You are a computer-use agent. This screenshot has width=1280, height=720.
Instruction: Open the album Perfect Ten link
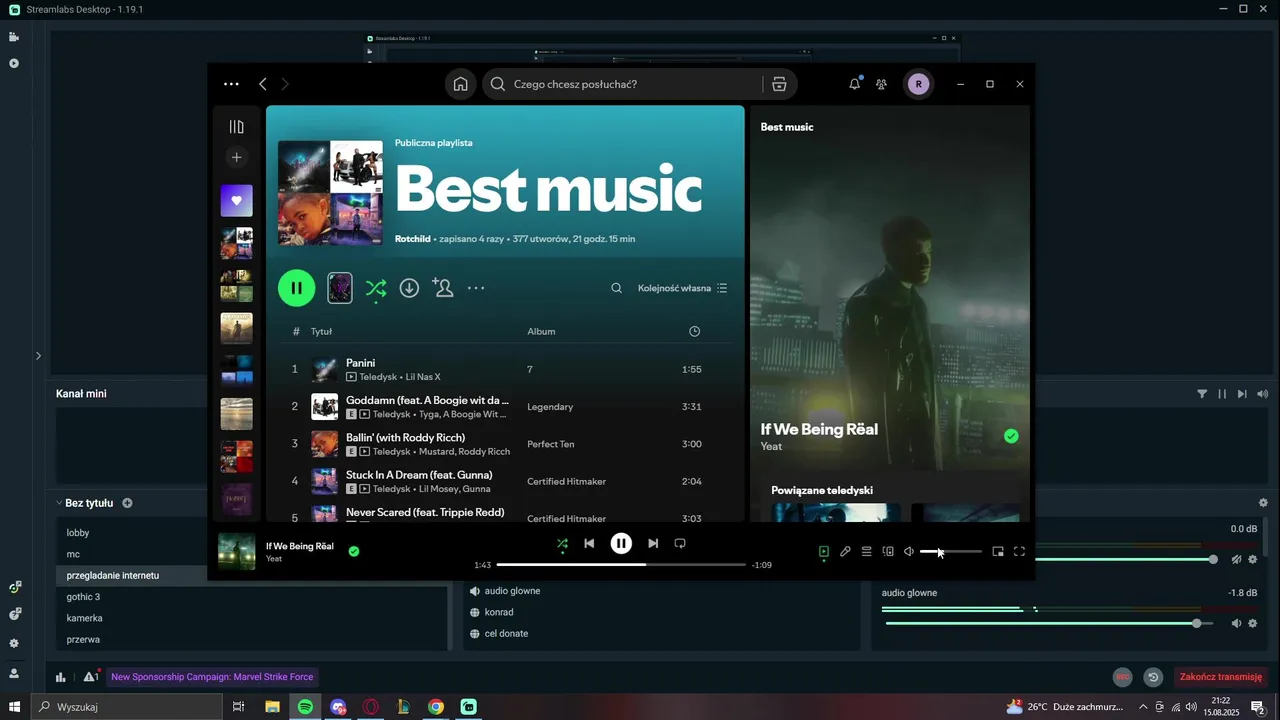coord(553,444)
